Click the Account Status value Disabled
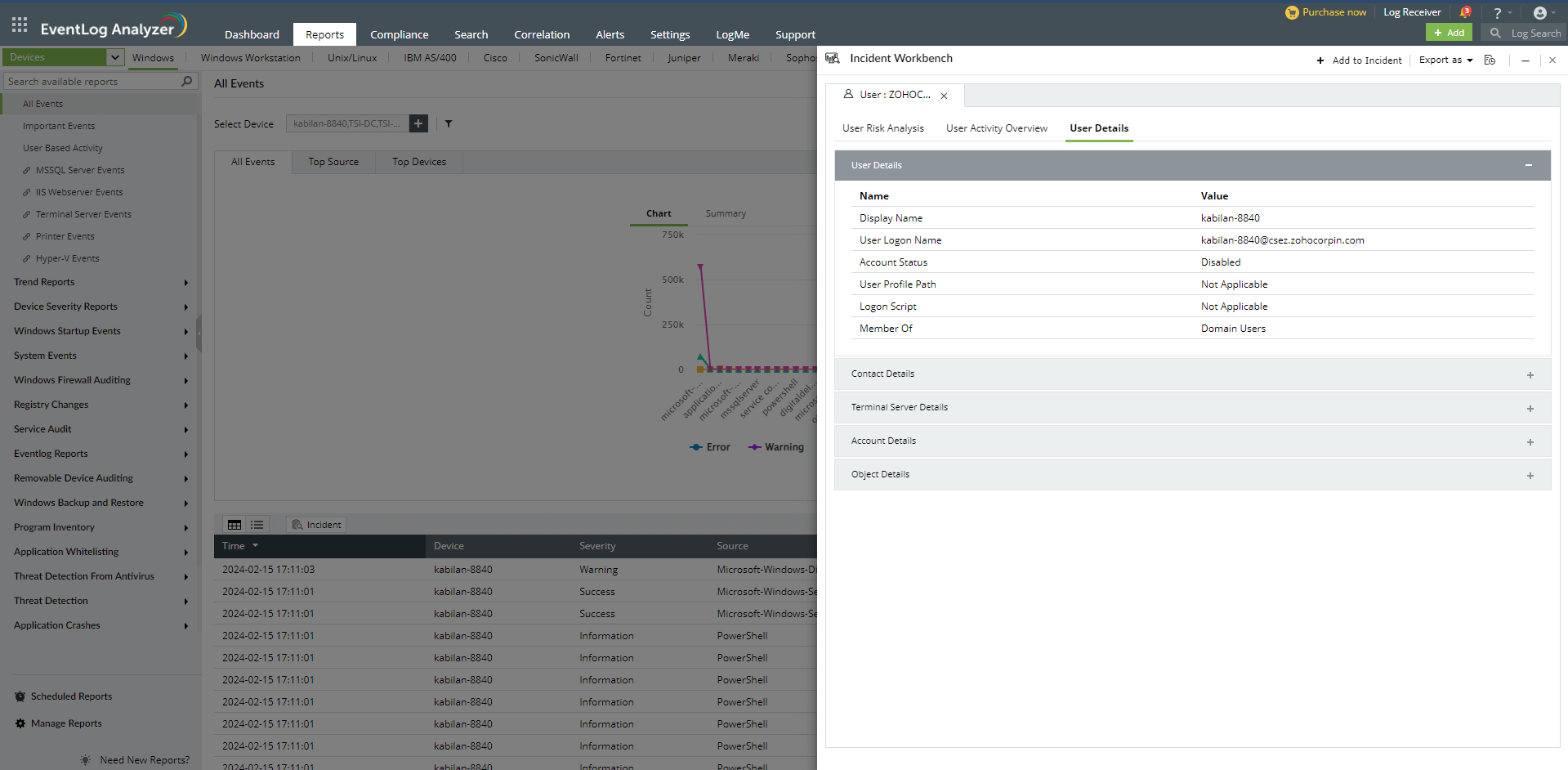 tap(1221, 262)
